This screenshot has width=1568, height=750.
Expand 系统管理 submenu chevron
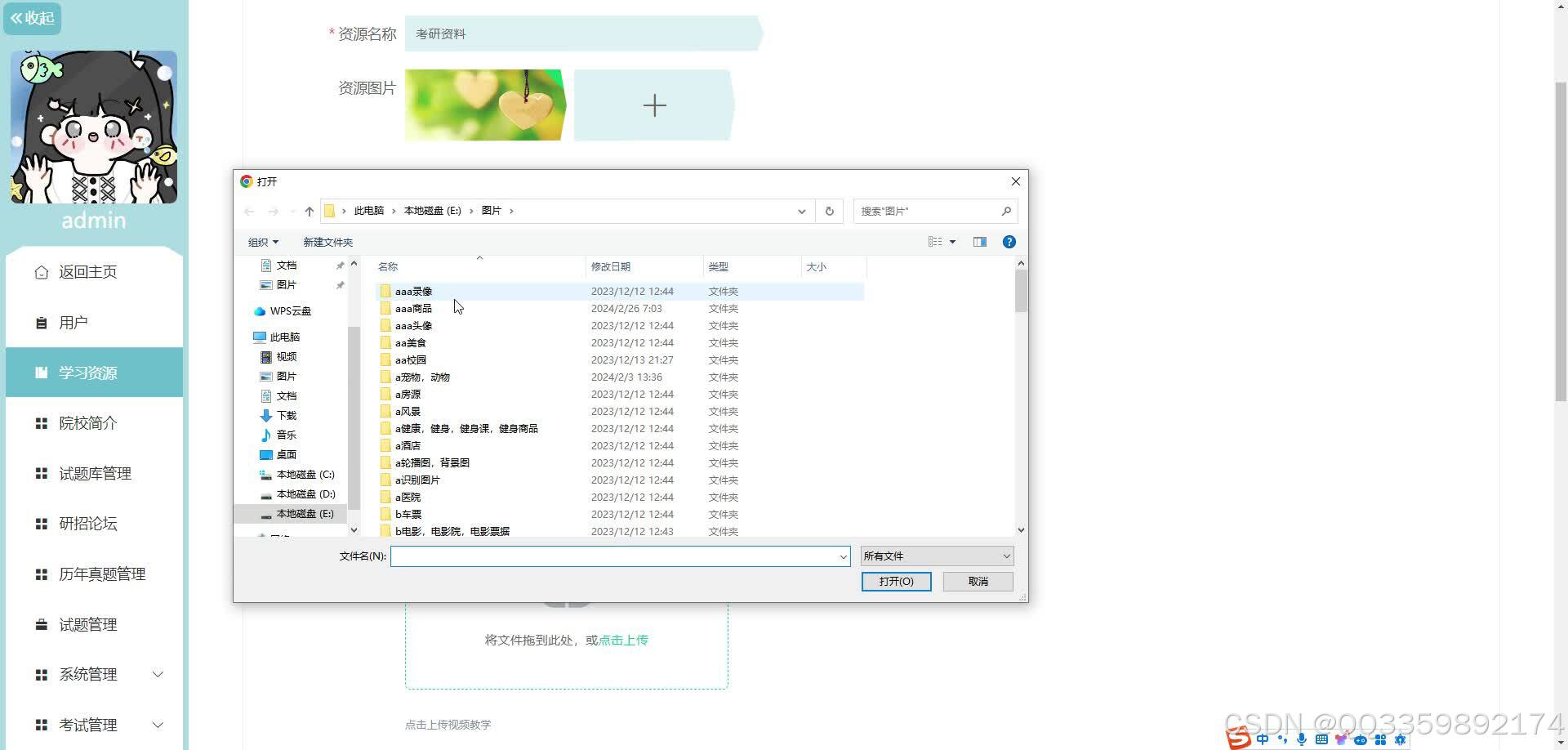click(x=158, y=675)
